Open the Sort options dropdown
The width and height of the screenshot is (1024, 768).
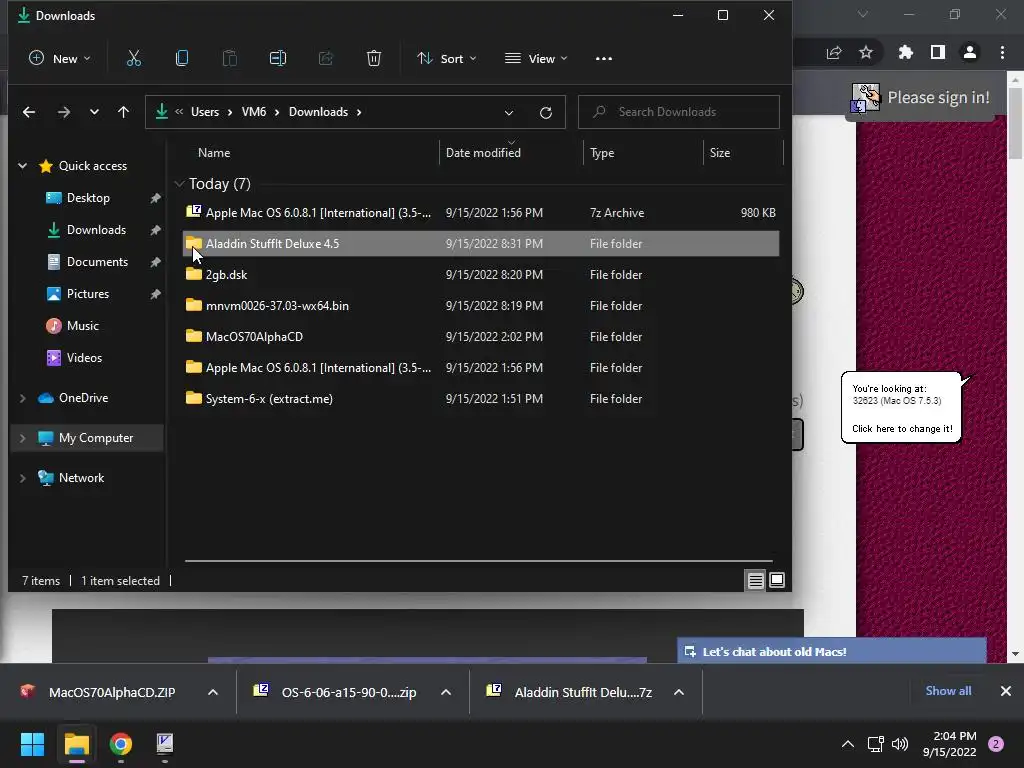point(447,59)
